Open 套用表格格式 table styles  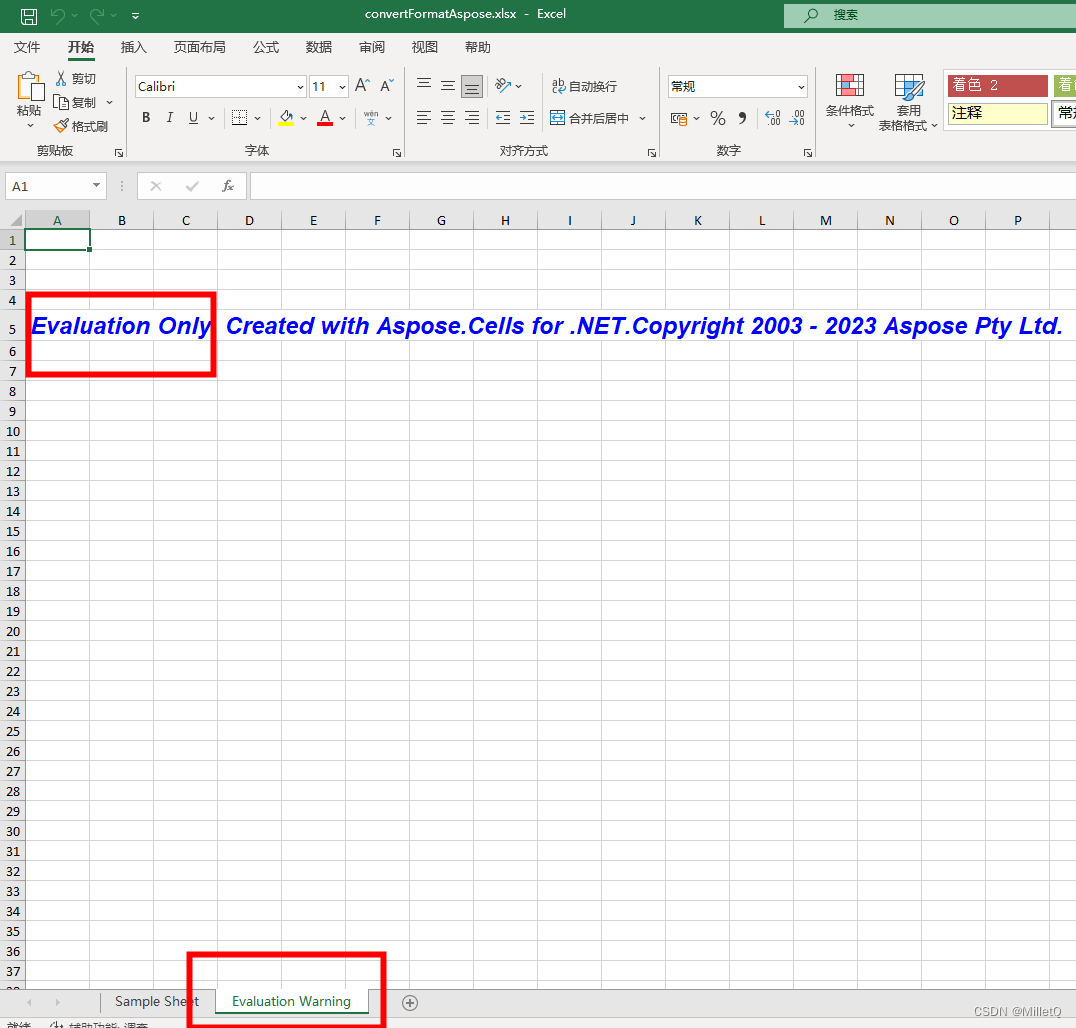tap(908, 102)
